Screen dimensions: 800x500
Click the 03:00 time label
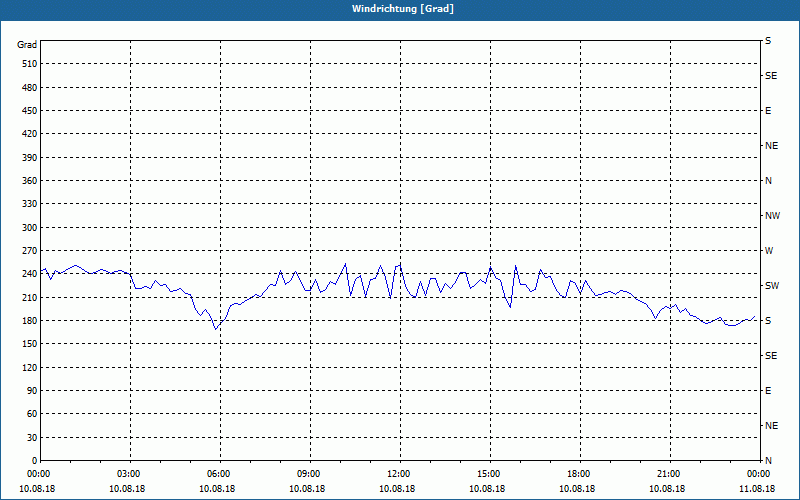(130, 474)
